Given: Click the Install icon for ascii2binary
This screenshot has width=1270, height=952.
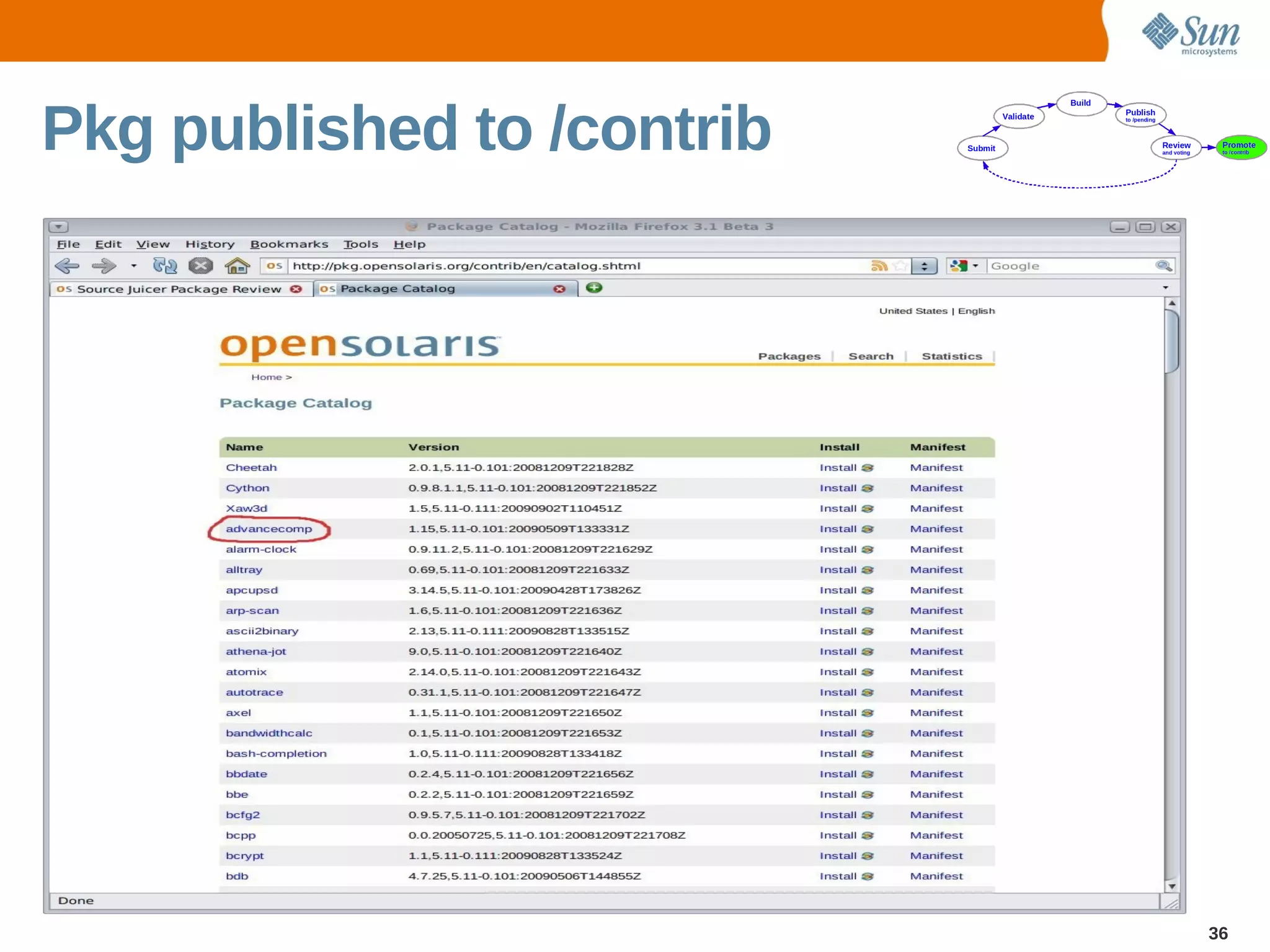Looking at the screenshot, I should 868,632.
